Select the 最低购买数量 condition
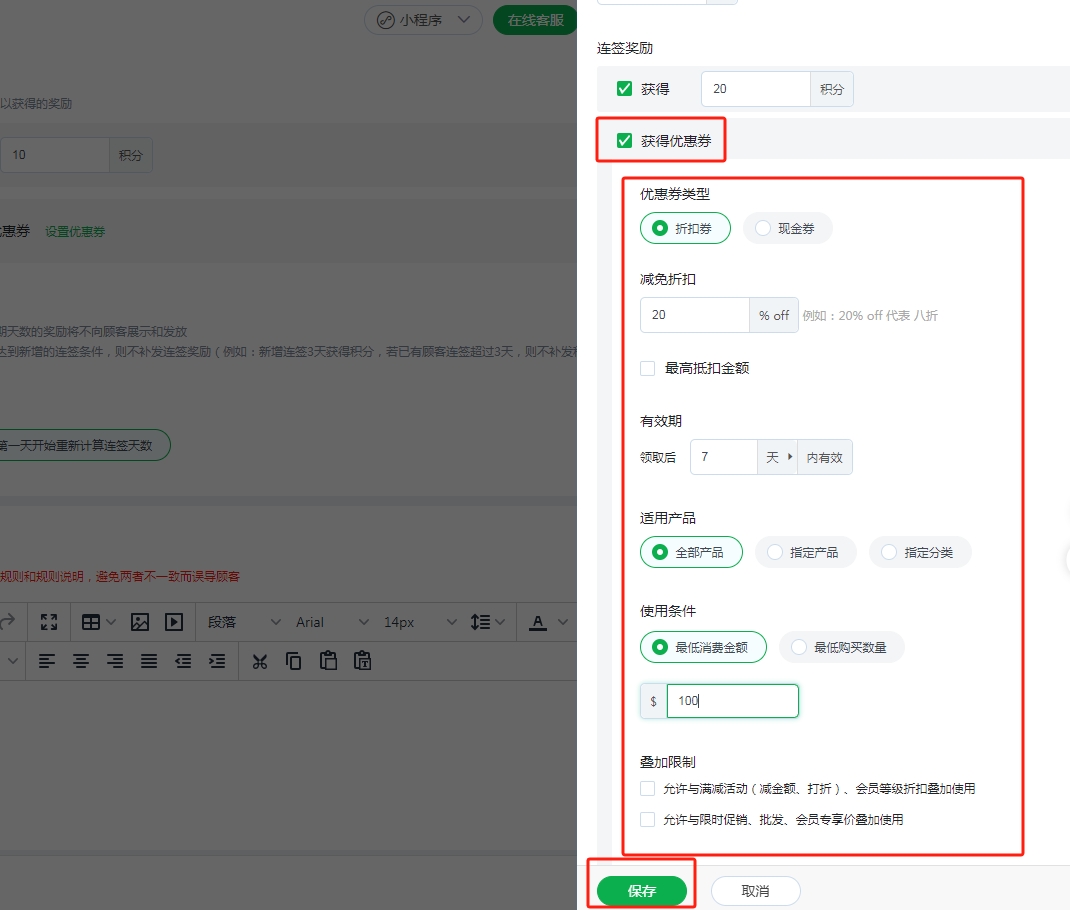The height and width of the screenshot is (910, 1070). (842, 647)
